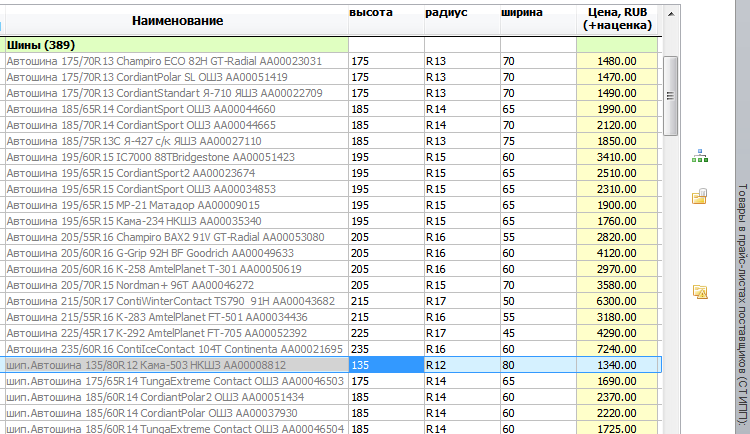Click price cell '3180.00'

click(617, 317)
